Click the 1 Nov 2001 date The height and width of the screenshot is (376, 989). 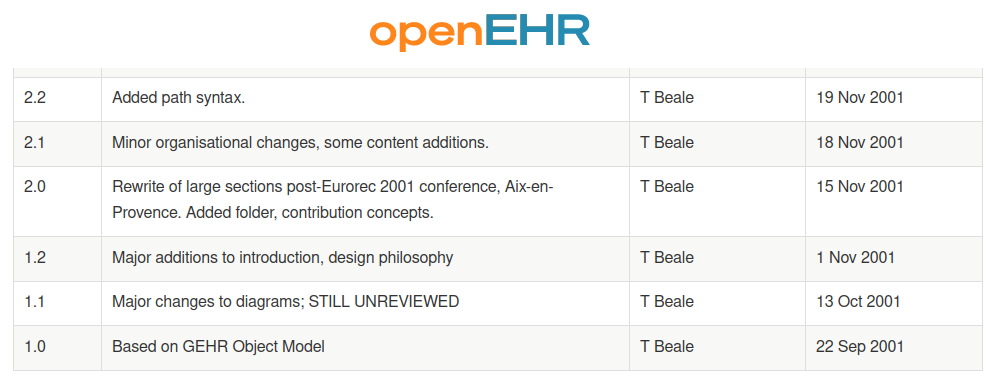(855, 258)
